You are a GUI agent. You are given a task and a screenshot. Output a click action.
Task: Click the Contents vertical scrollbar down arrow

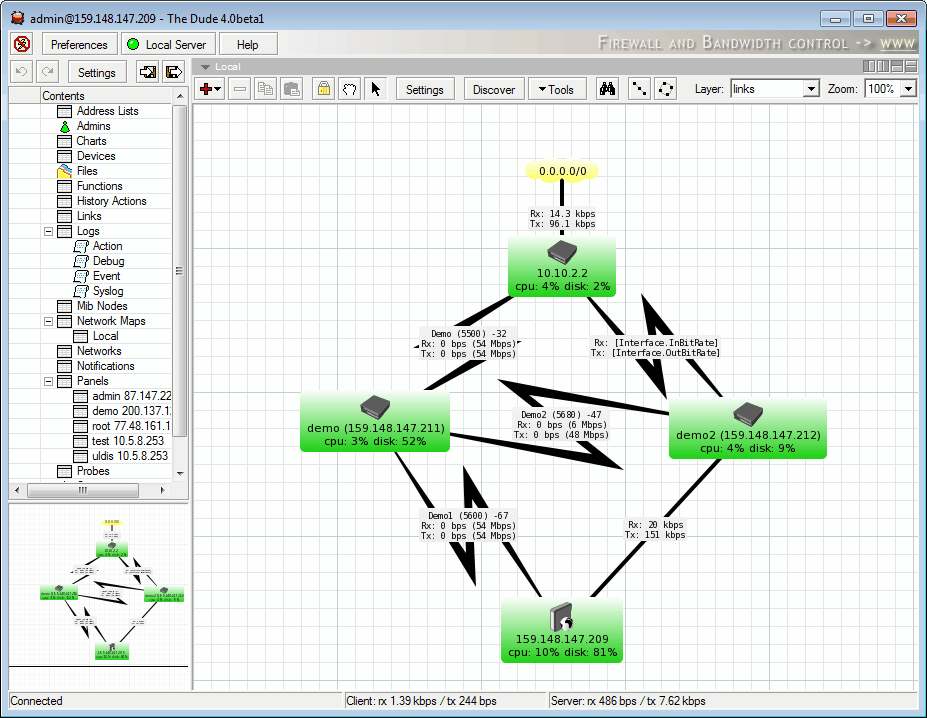180,473
